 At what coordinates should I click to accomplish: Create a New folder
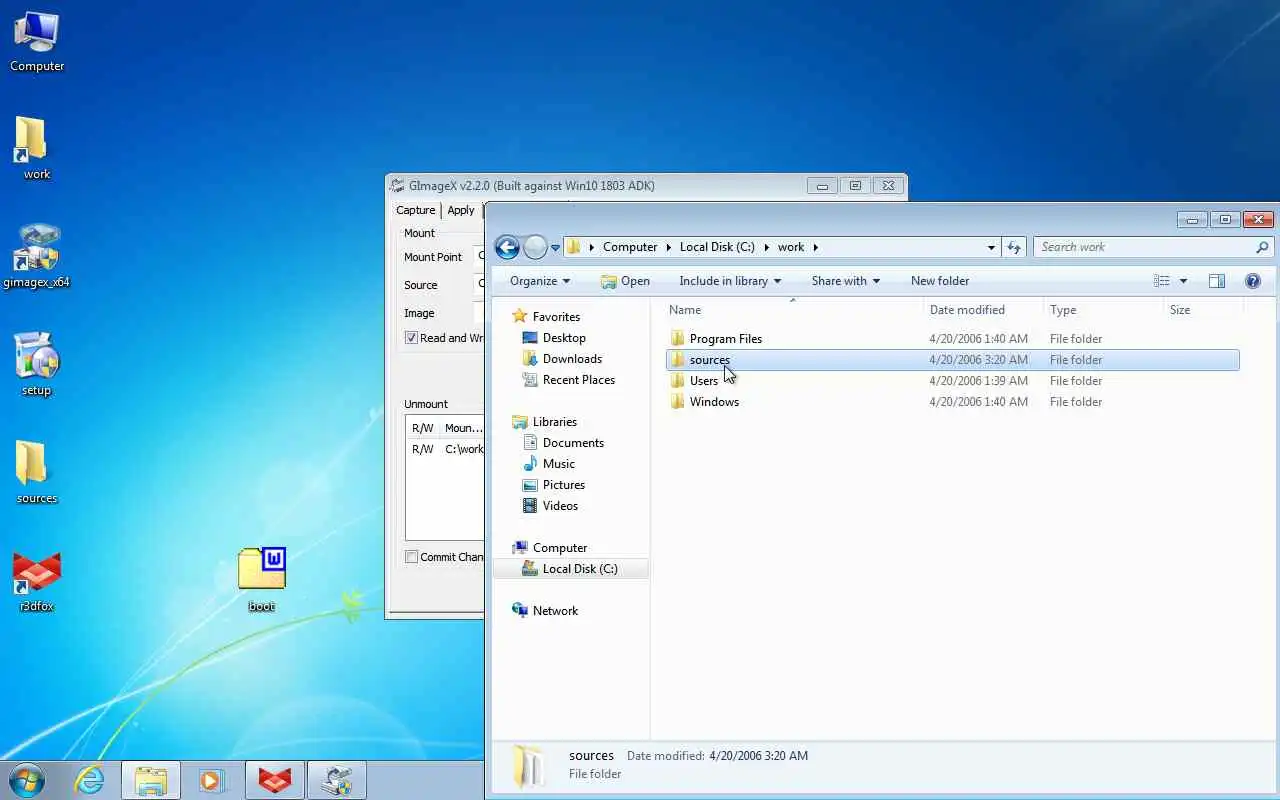tap(940, 281)
